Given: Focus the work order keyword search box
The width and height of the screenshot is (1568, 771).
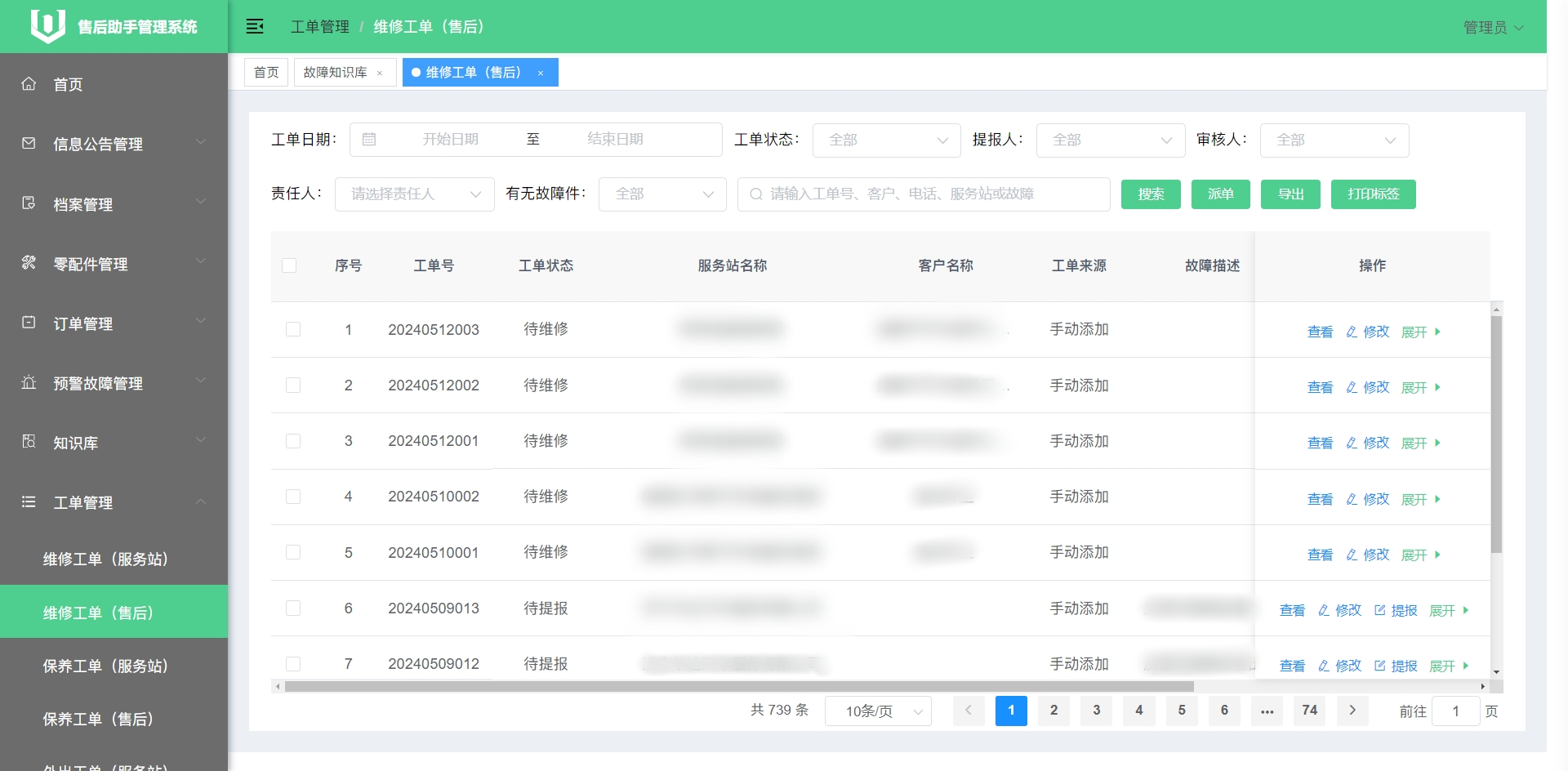Looking at the screenshot, I should pos(924,194).
